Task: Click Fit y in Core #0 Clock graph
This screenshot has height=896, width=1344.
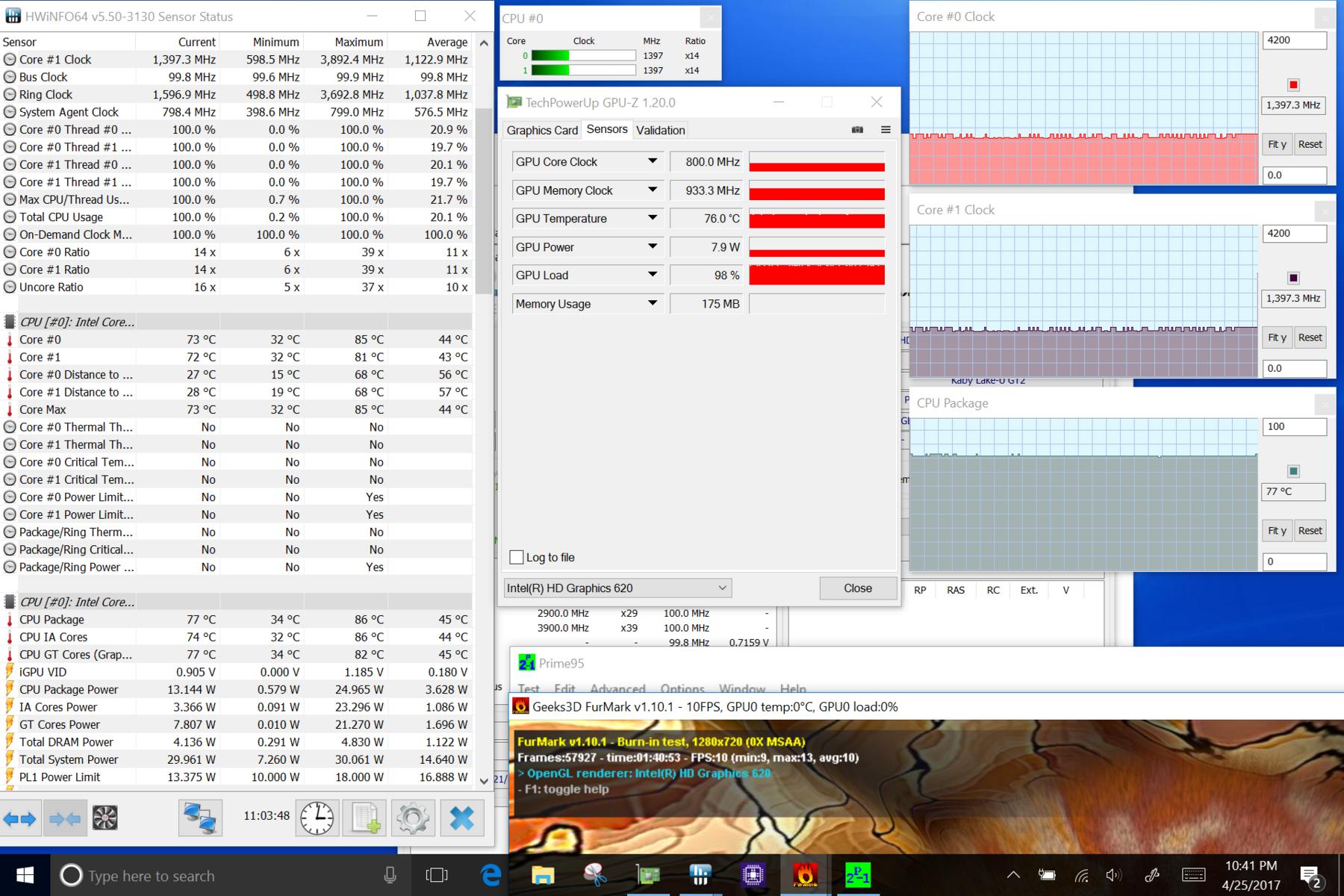Action: coord(1277,144)
